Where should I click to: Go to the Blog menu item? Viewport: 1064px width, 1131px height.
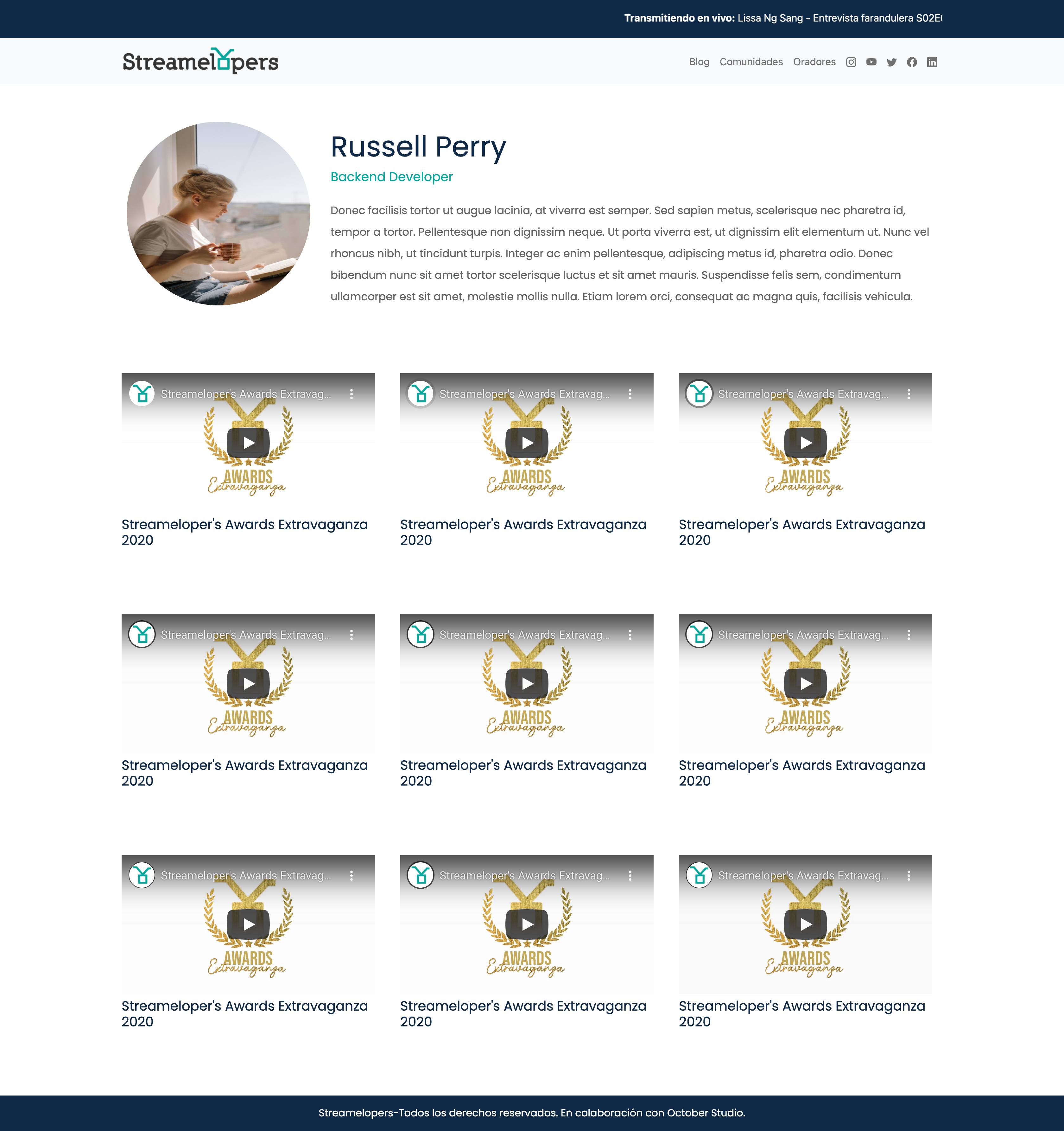click(699, 62)
